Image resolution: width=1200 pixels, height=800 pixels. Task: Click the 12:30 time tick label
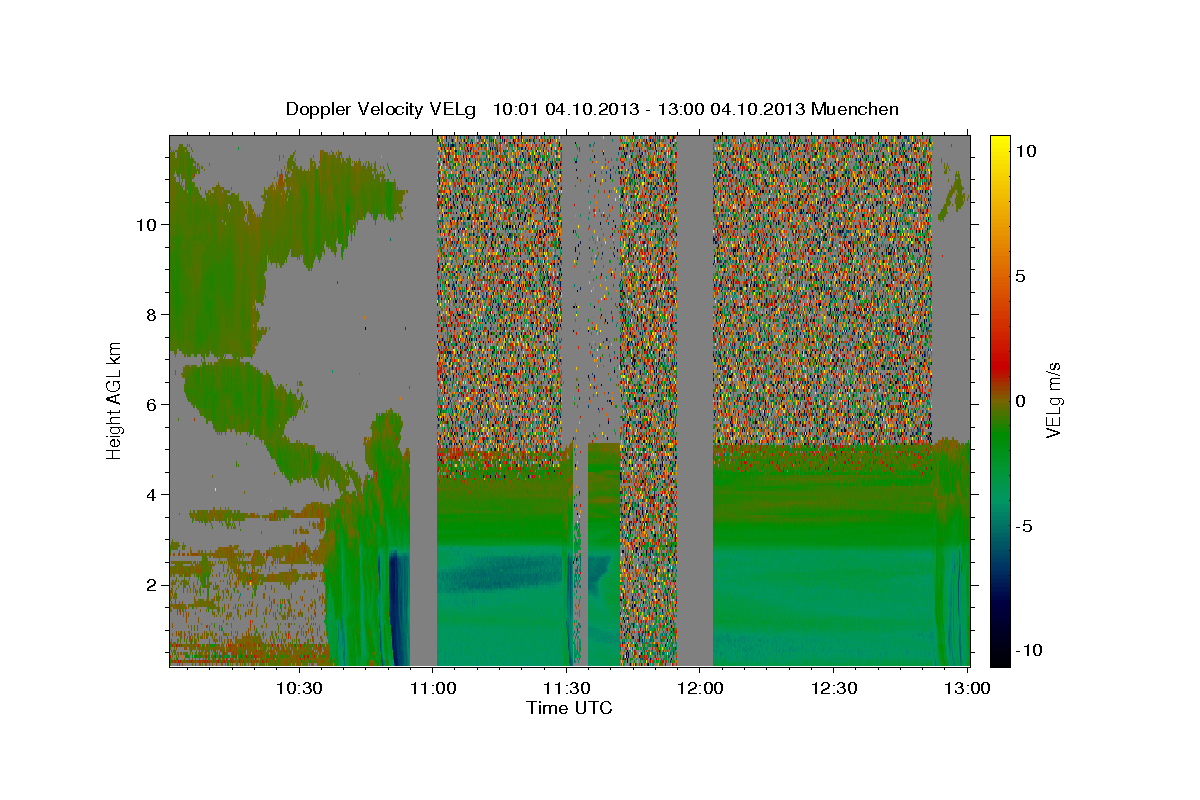click(833, 688)
